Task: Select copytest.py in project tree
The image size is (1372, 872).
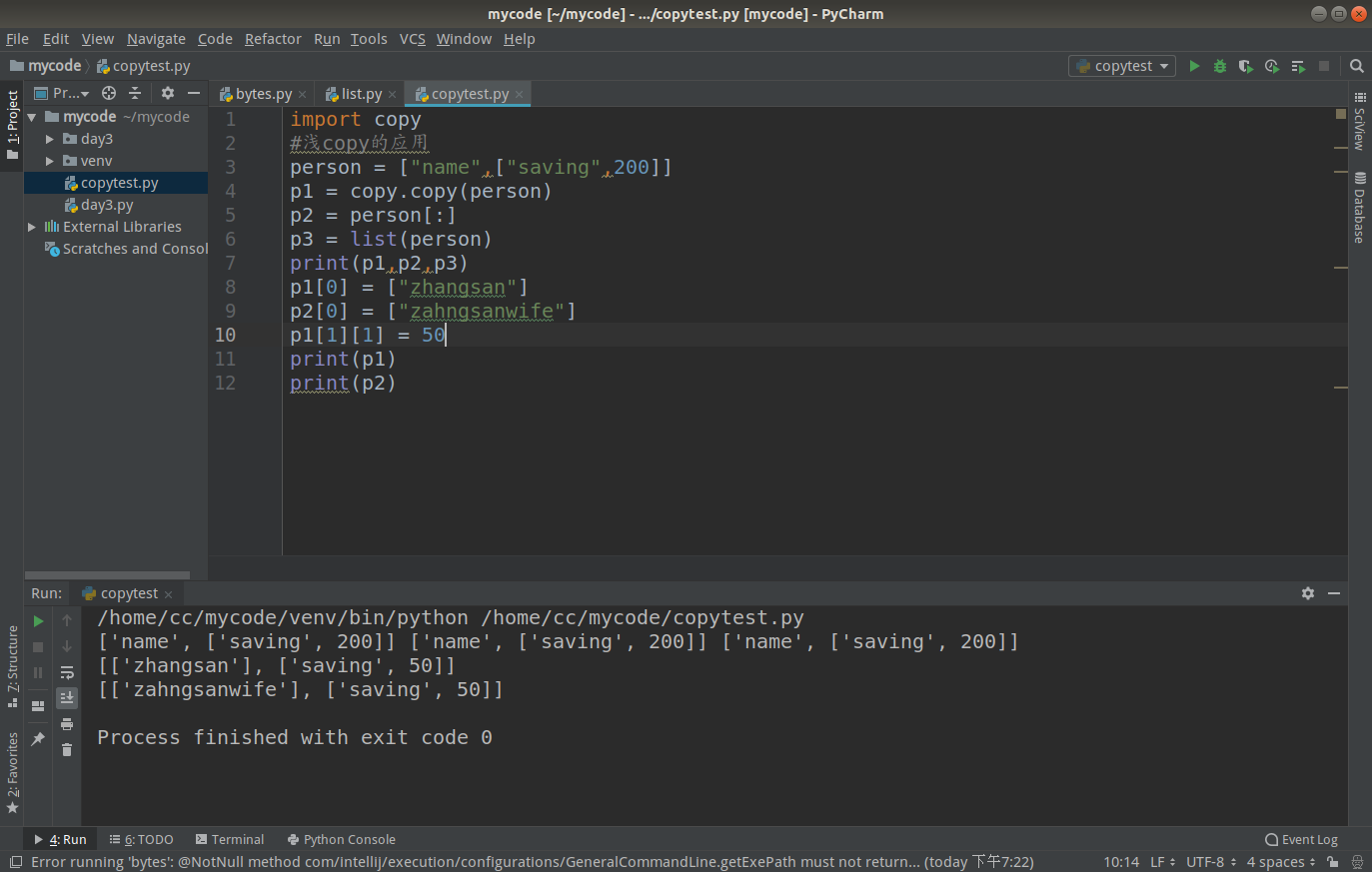Action: tap(116, 183)
